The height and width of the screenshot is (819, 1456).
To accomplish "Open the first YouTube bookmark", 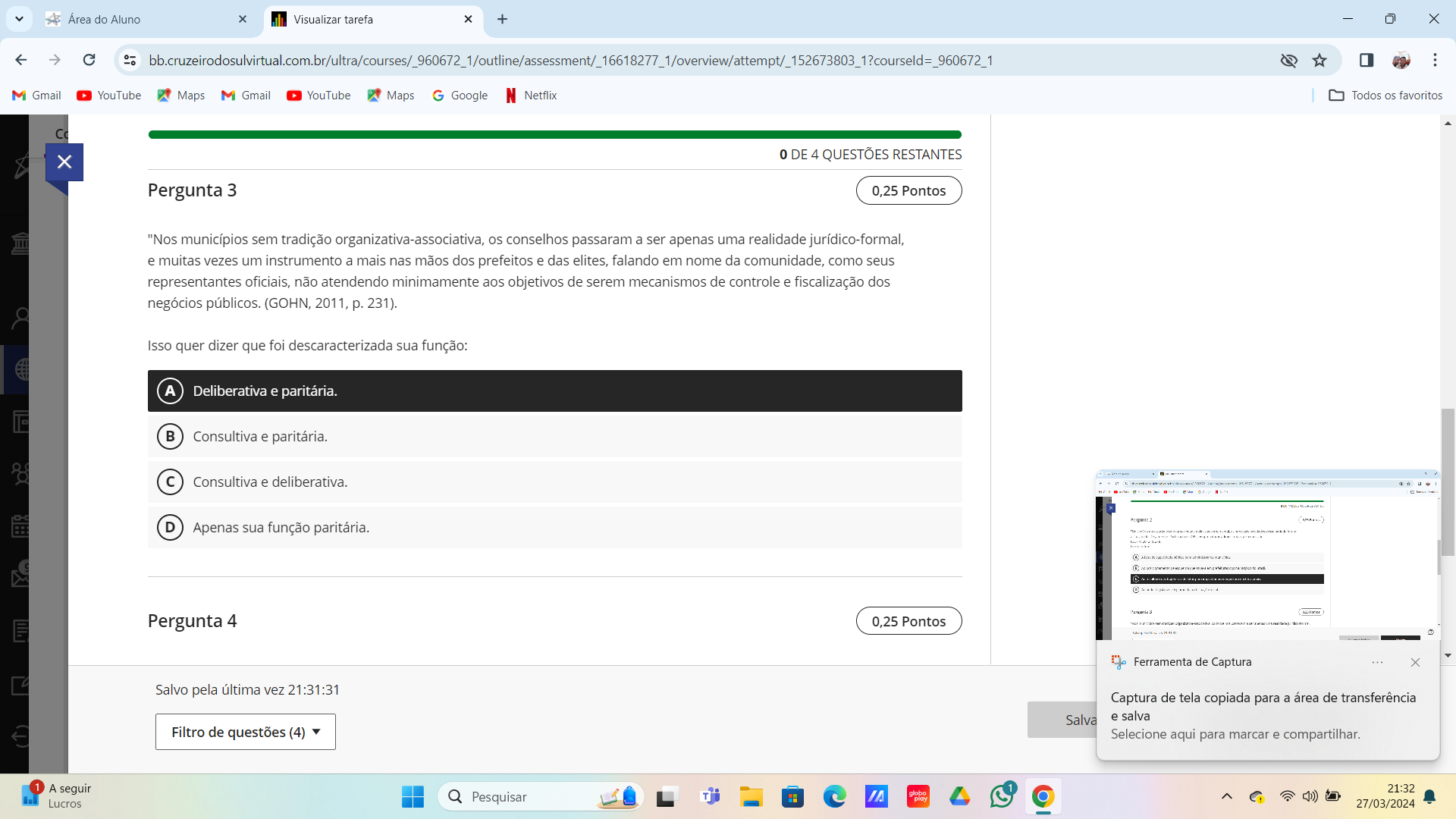I will pyautogui.click(x=109, y=95).
